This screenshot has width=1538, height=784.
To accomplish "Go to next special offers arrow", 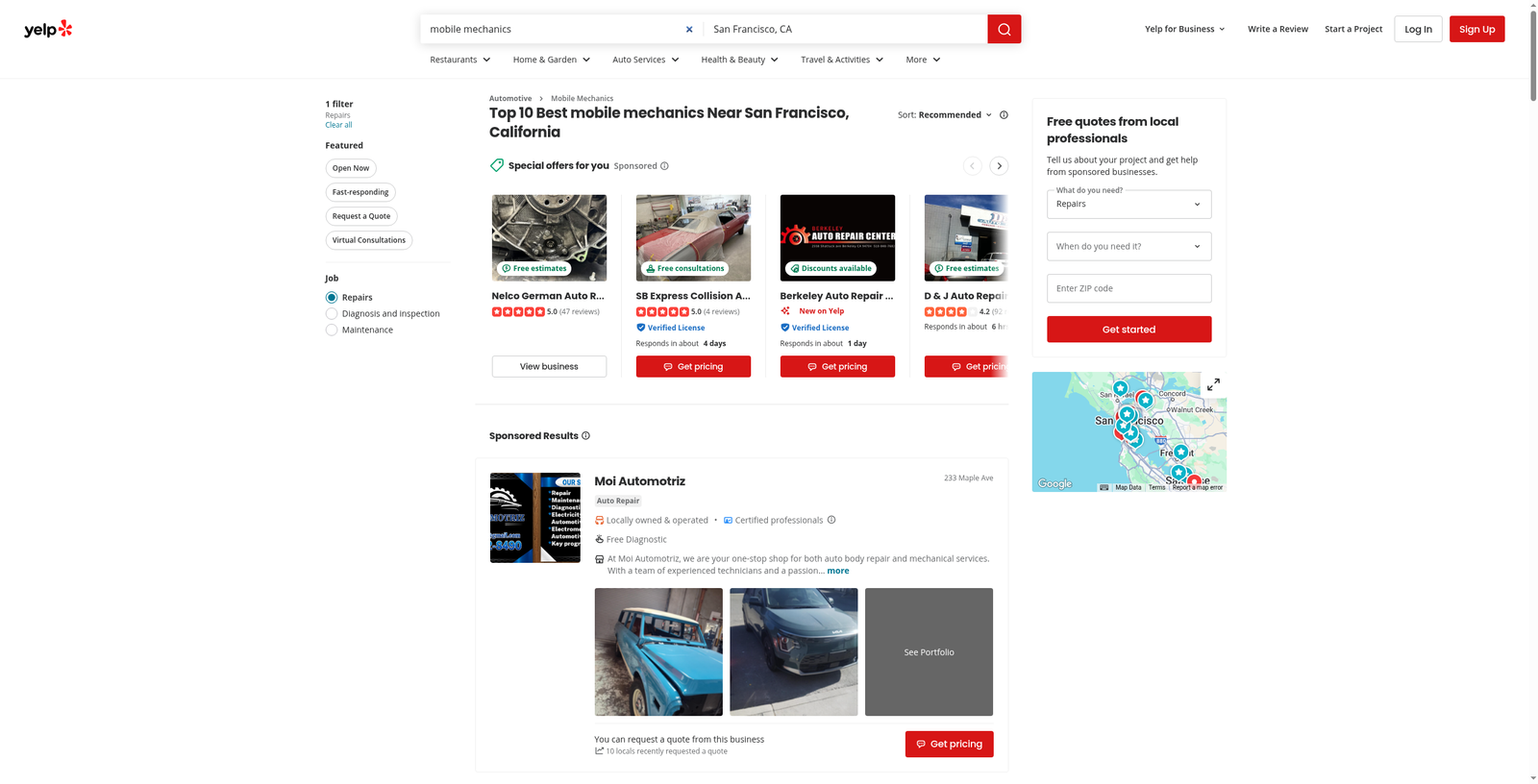I will (x=999, y=165).
